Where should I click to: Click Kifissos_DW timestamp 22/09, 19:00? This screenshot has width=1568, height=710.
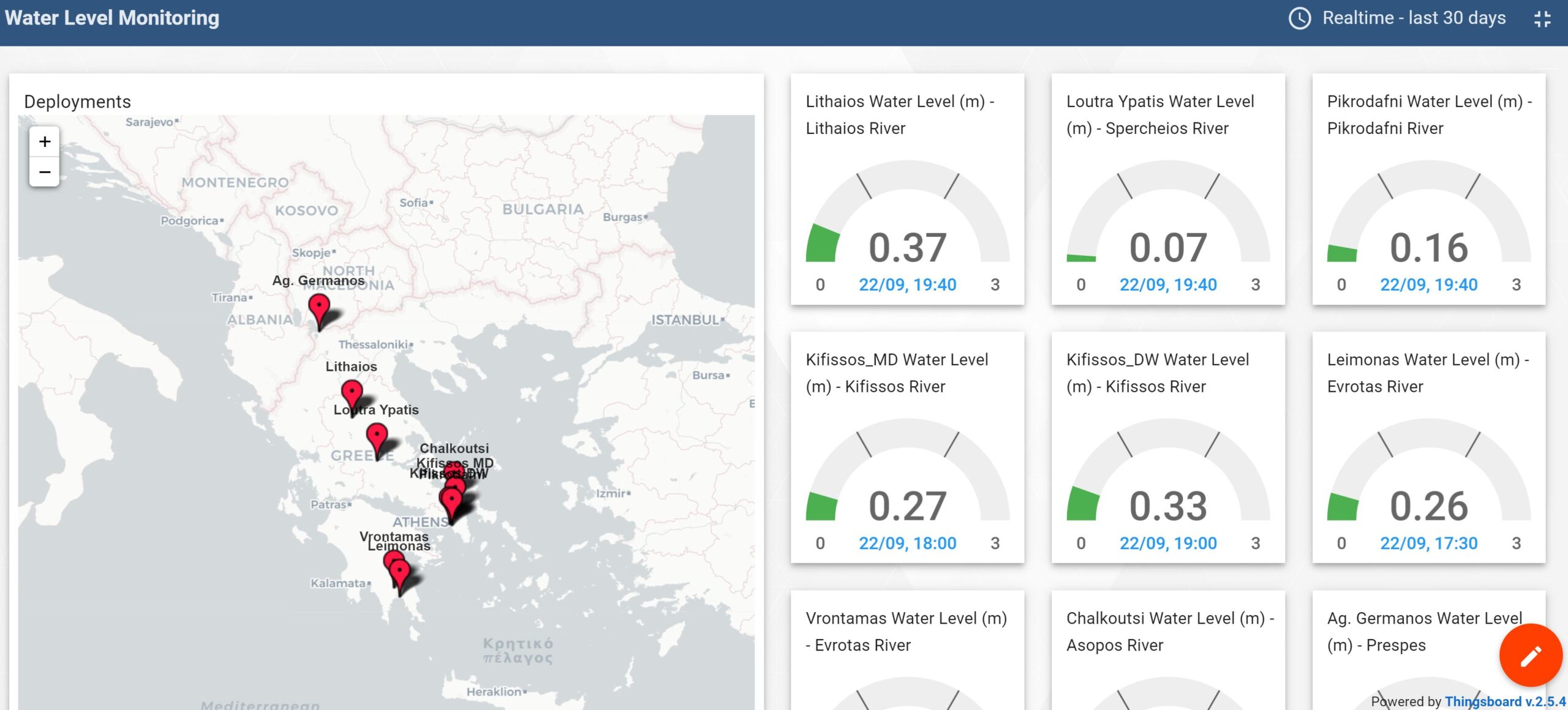1168,543
